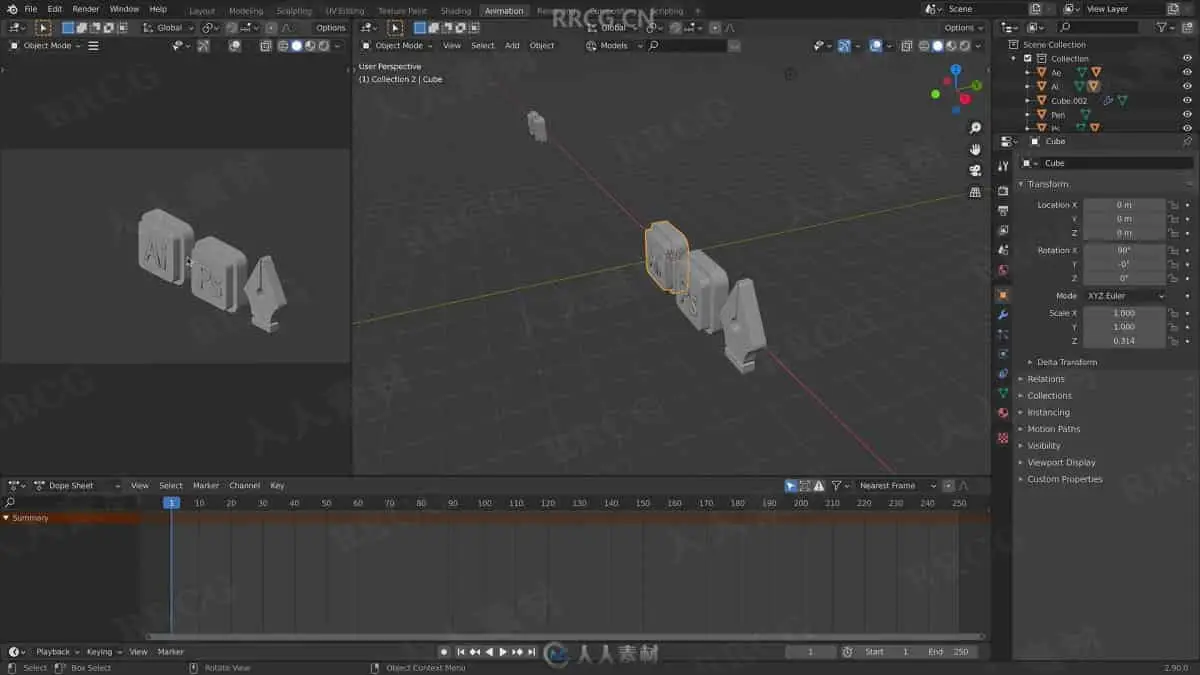Viewport: 1200px width, 675px height.
Task: Hide the Cube.002 object via eye icon
Action: pyautogui.click(x=1187, y=101)
